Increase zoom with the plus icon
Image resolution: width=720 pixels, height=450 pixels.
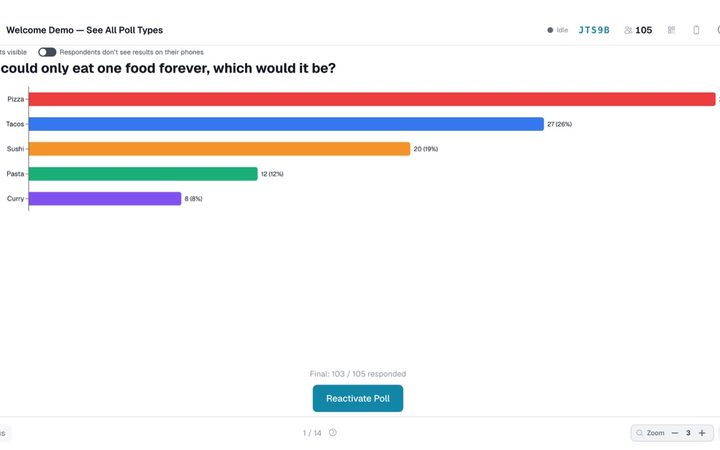point(702,433)
